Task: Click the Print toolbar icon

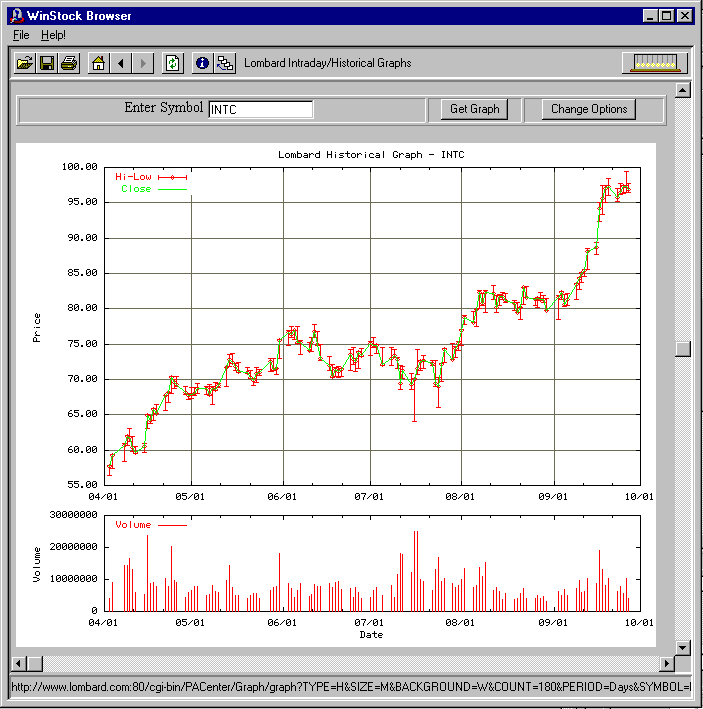Action: [x=69, y=63]
